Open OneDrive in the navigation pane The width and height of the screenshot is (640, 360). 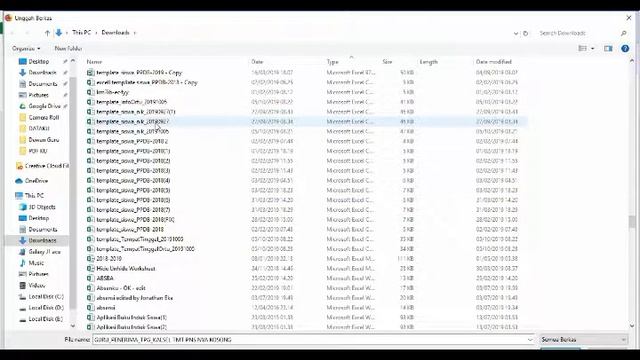(x=36, y=181)
